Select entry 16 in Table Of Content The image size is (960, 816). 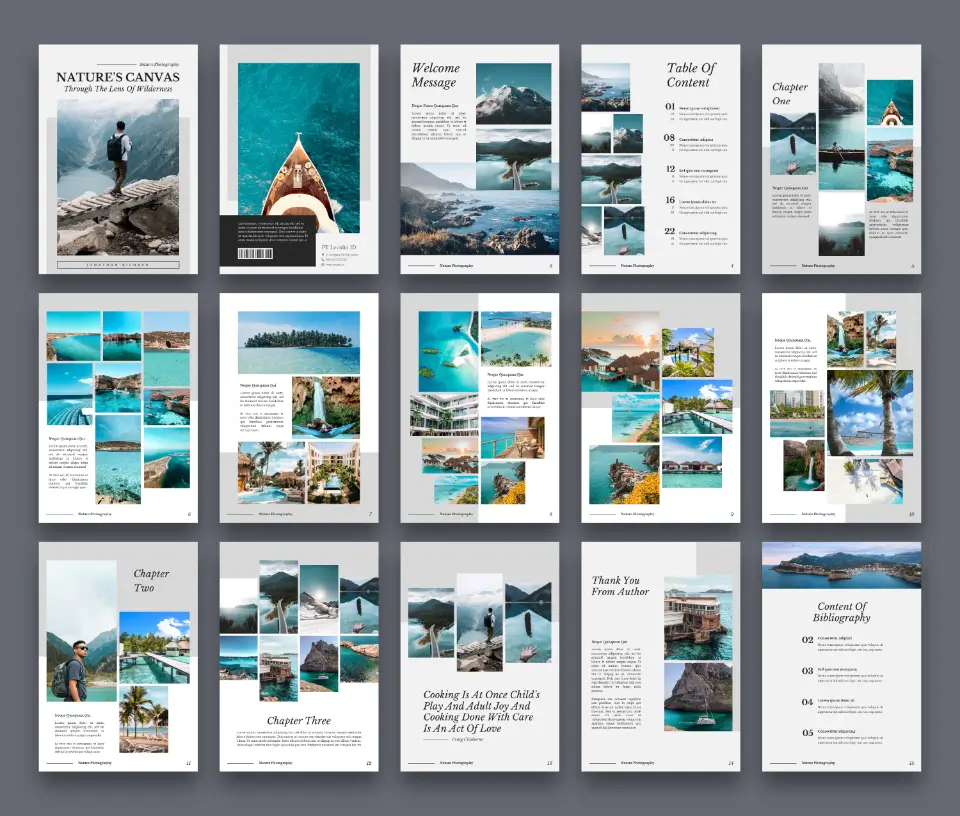coord(697,204)
